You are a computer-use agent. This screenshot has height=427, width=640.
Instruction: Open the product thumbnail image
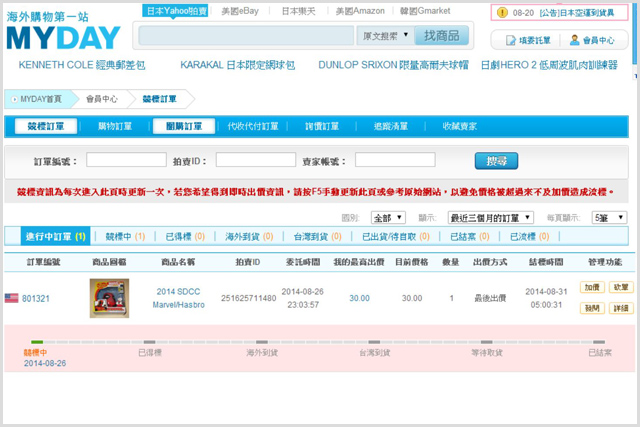pos(109,298)
